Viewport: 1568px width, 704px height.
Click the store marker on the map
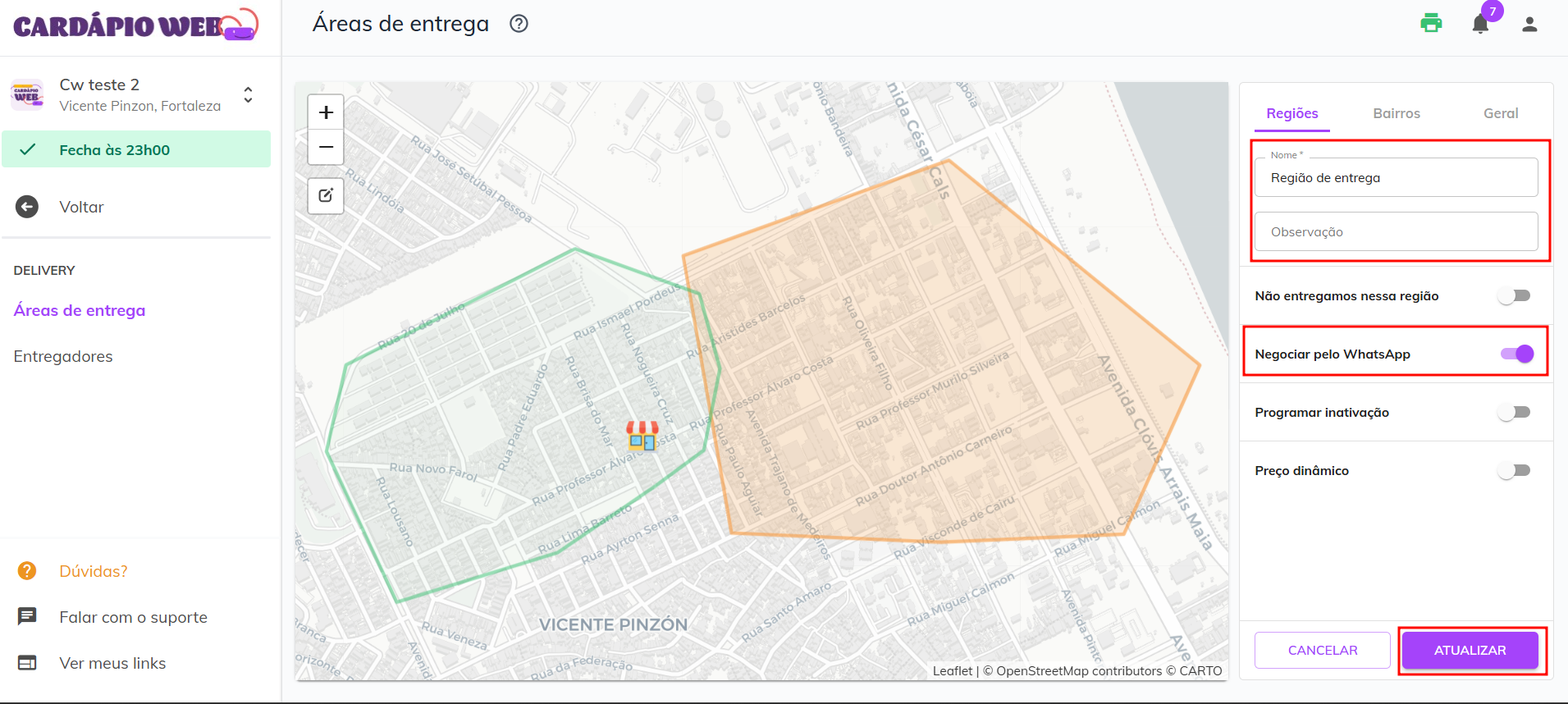click(x=642, y=436)
